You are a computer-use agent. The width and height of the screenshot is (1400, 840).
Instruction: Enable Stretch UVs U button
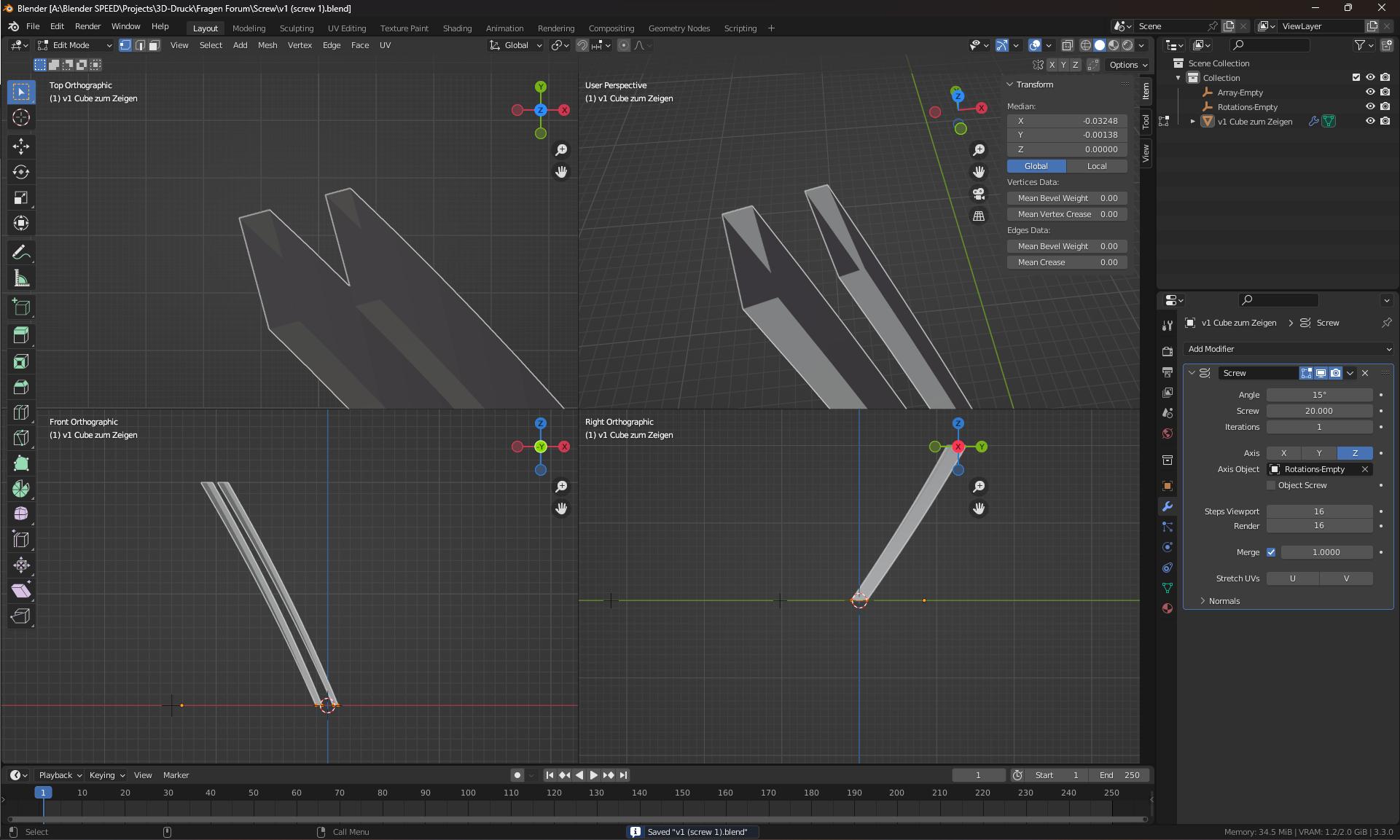(1293, 578)
